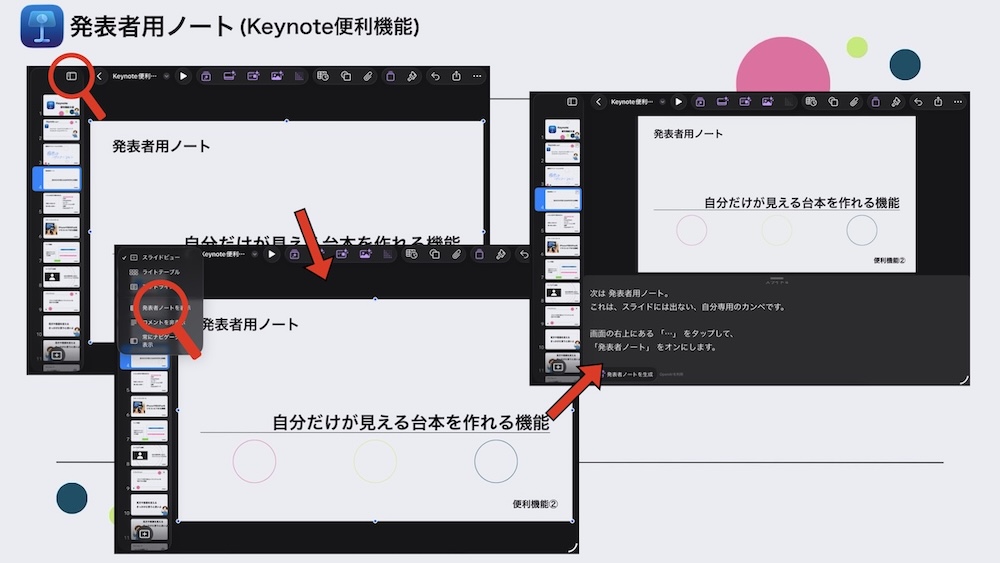
Task: Tap the first purple slide icon in top-left toolbar
Action: (x=205, y=76)
